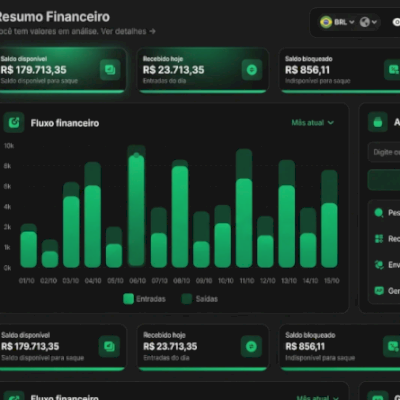Select the 01/10 bar in the chart

28,246
